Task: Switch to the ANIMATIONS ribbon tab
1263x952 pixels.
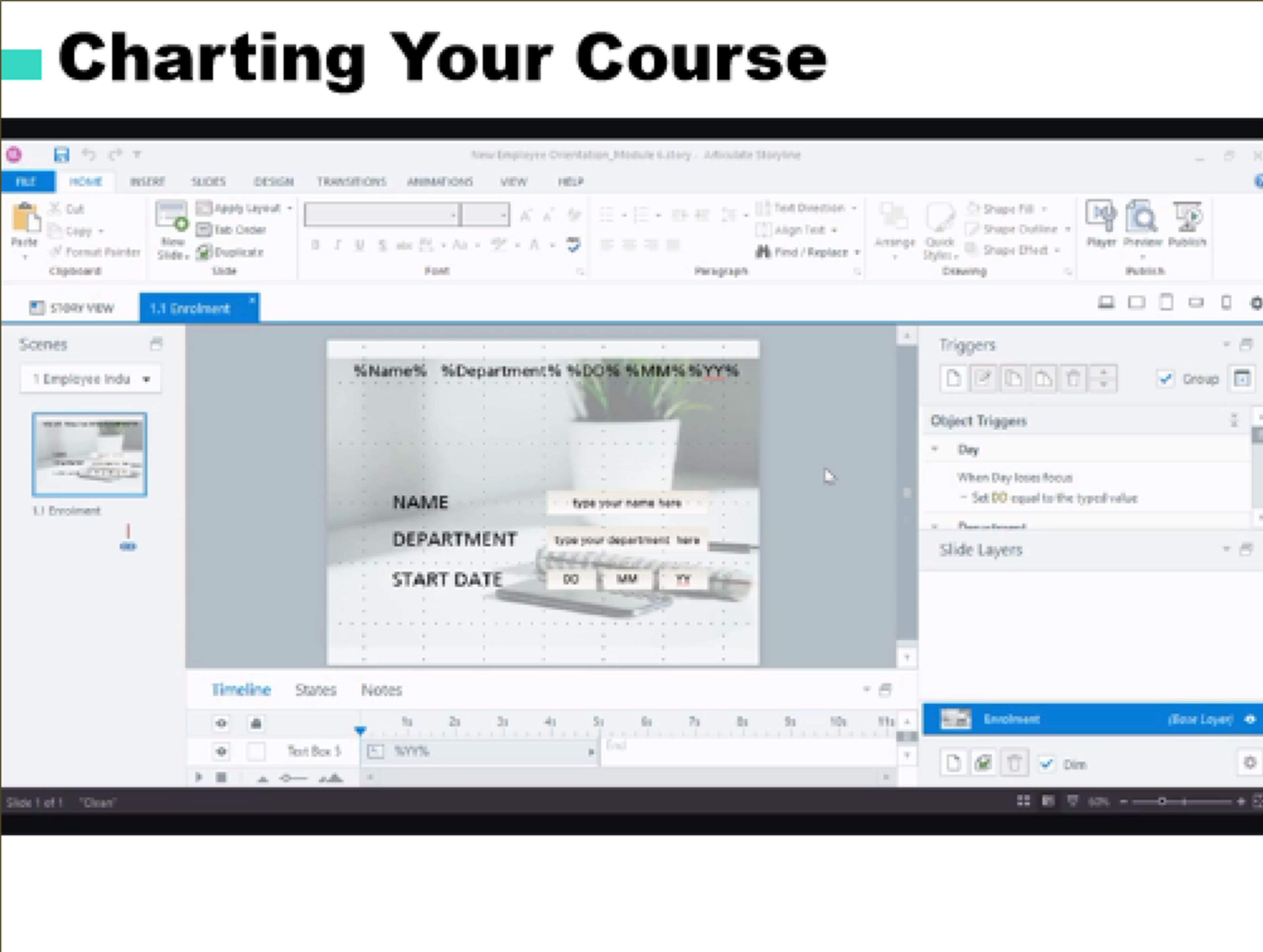Action: click(x=439, y=182)
